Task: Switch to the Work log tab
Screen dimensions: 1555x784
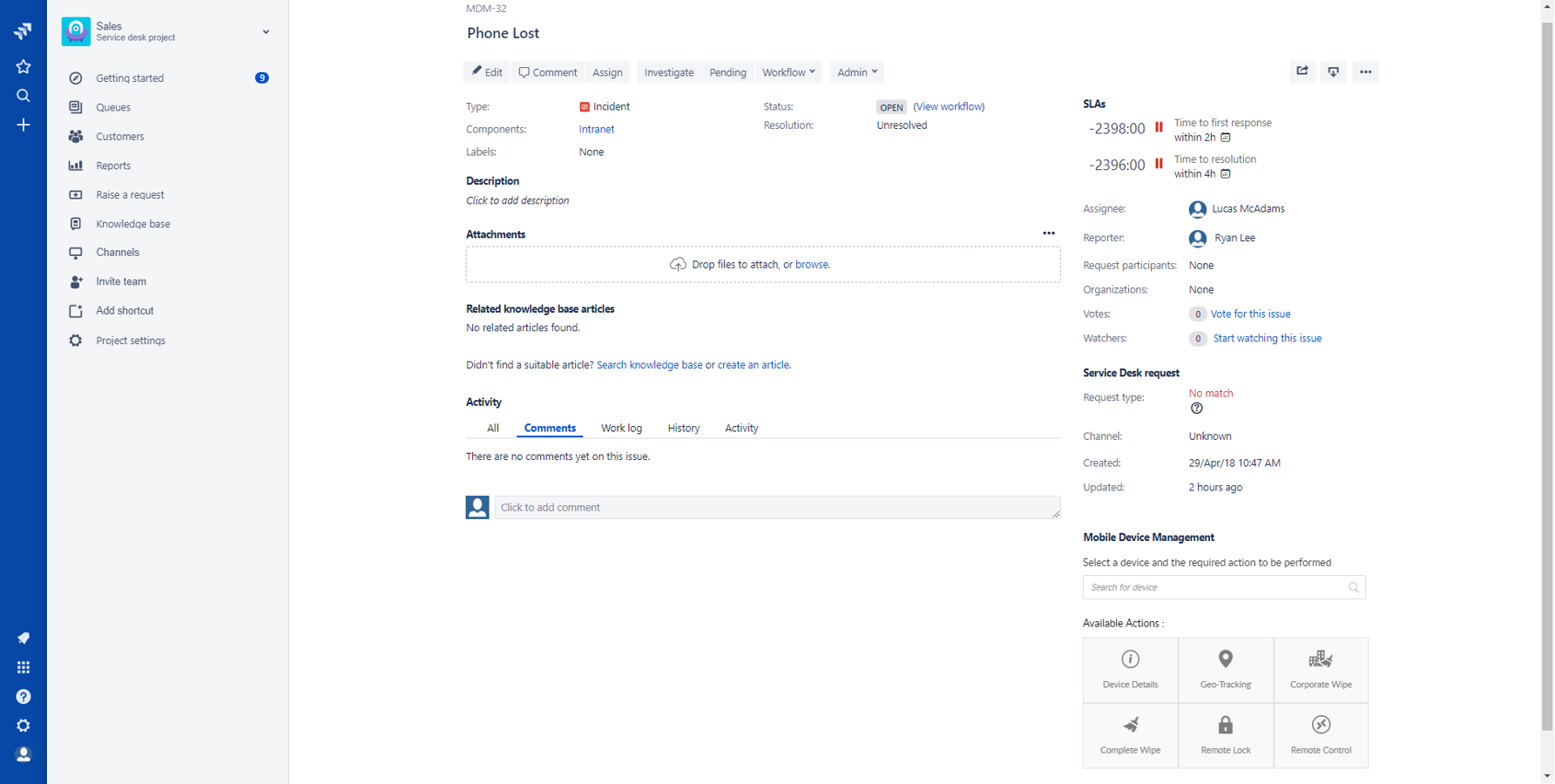Action: [x=621, y=429]
